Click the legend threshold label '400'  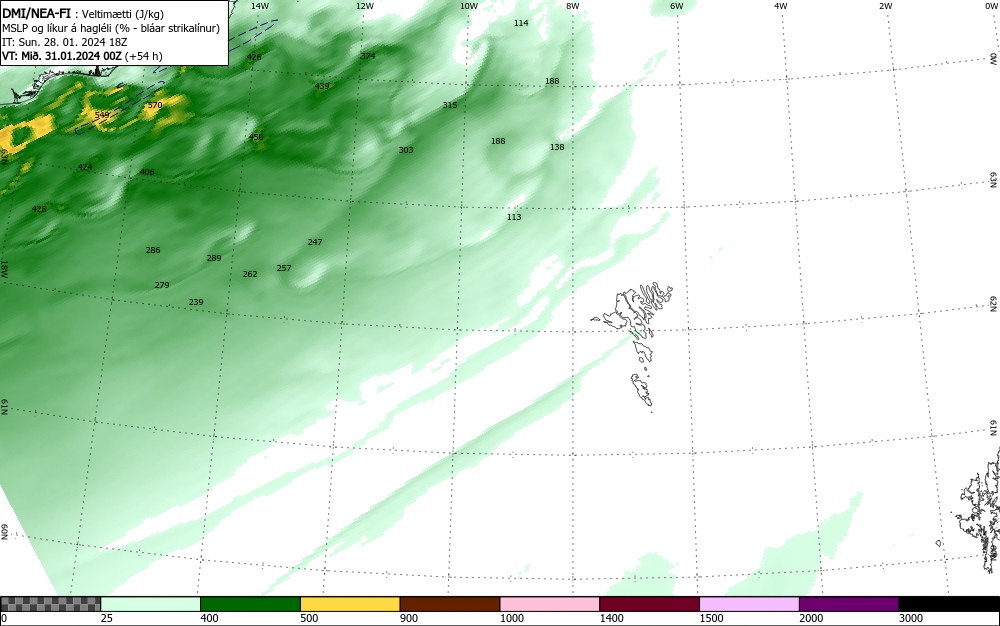coord(209,618)
